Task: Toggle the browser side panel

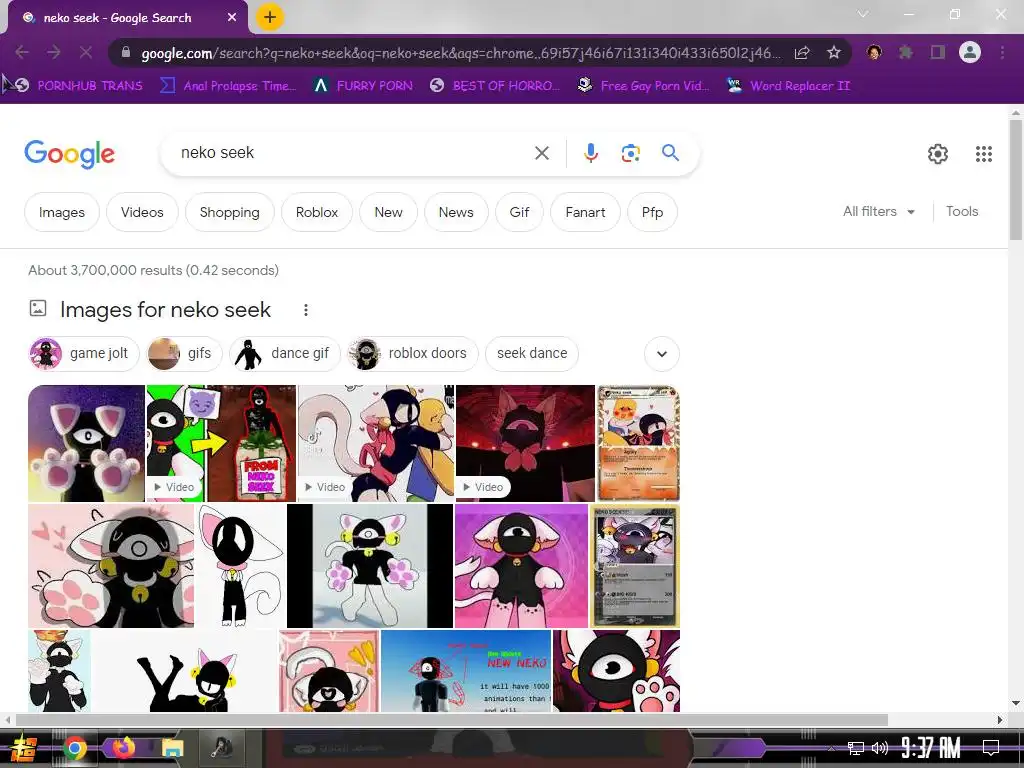Action: click(938, 52)
